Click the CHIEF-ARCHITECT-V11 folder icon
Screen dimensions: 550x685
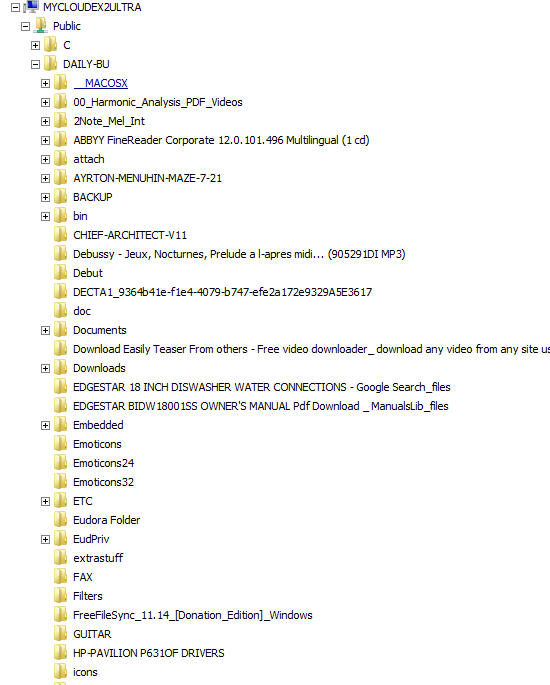click(x=60, y=235)
